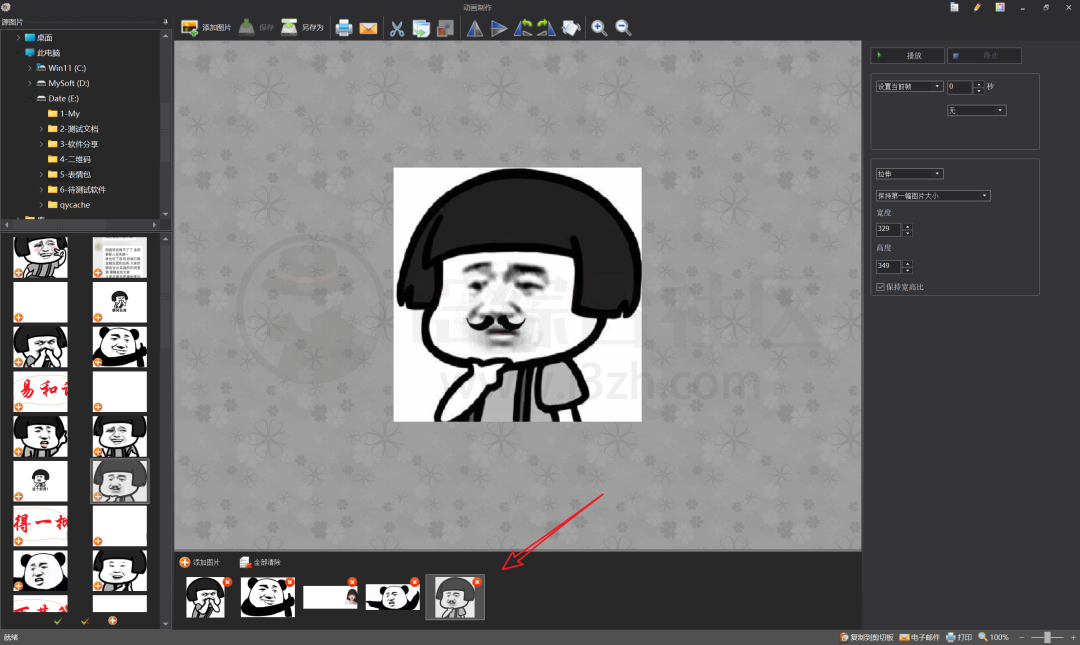The image size is (1080, 645).
Task: Click the orange plus icon below the thumbnails
Action: click(112, 621)
